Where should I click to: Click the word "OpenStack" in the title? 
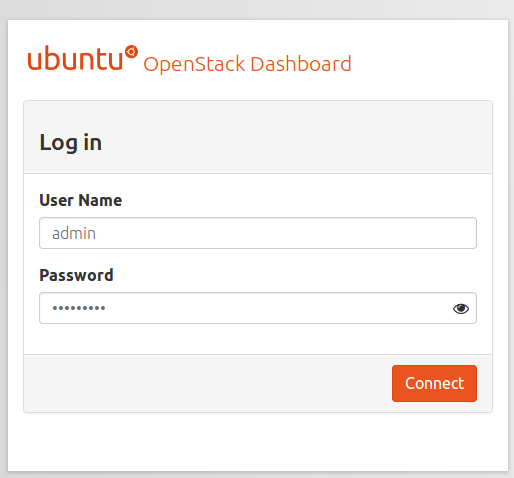[194, 64]
